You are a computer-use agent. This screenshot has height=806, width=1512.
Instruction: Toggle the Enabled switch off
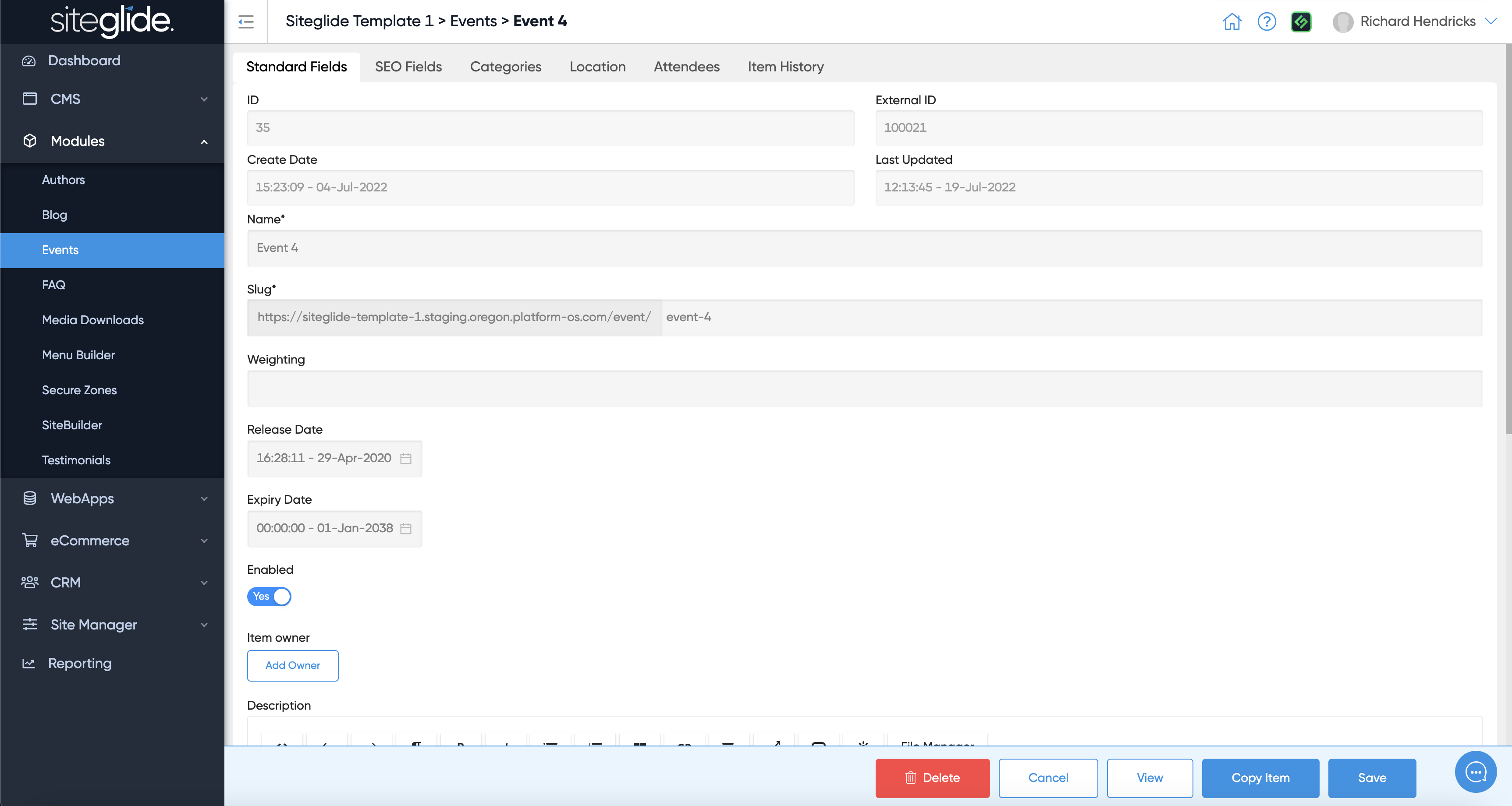[270, 597]
